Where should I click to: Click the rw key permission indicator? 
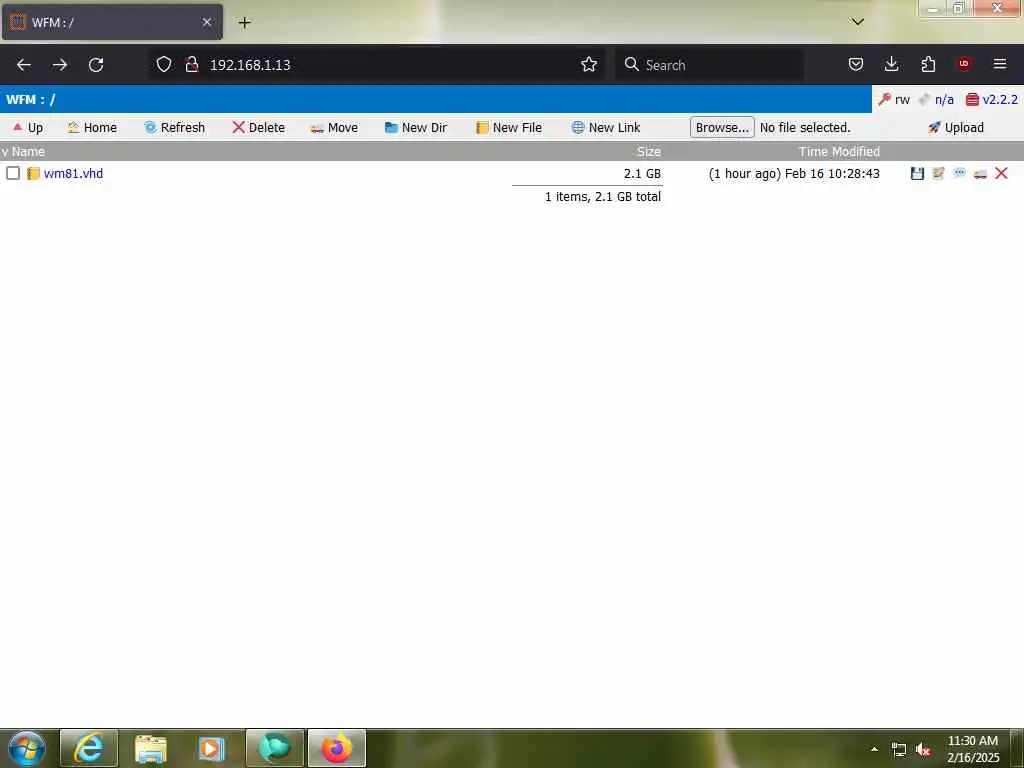tap(894, 99)
